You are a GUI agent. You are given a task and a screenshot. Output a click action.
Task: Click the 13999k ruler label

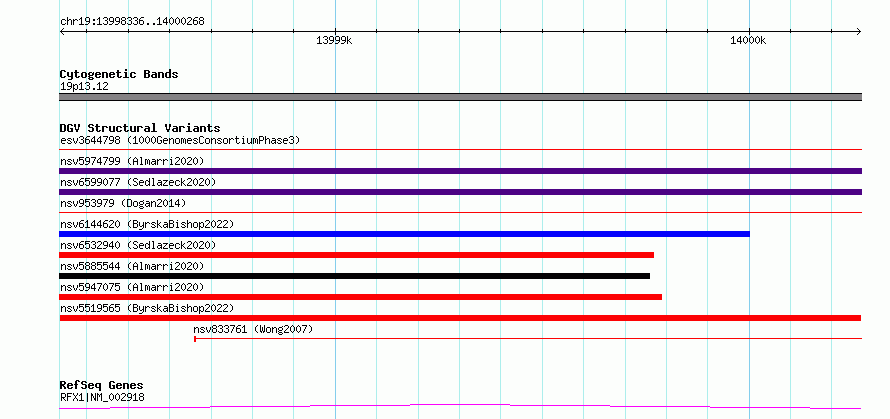pyautogui.click(x=334, y=40)
